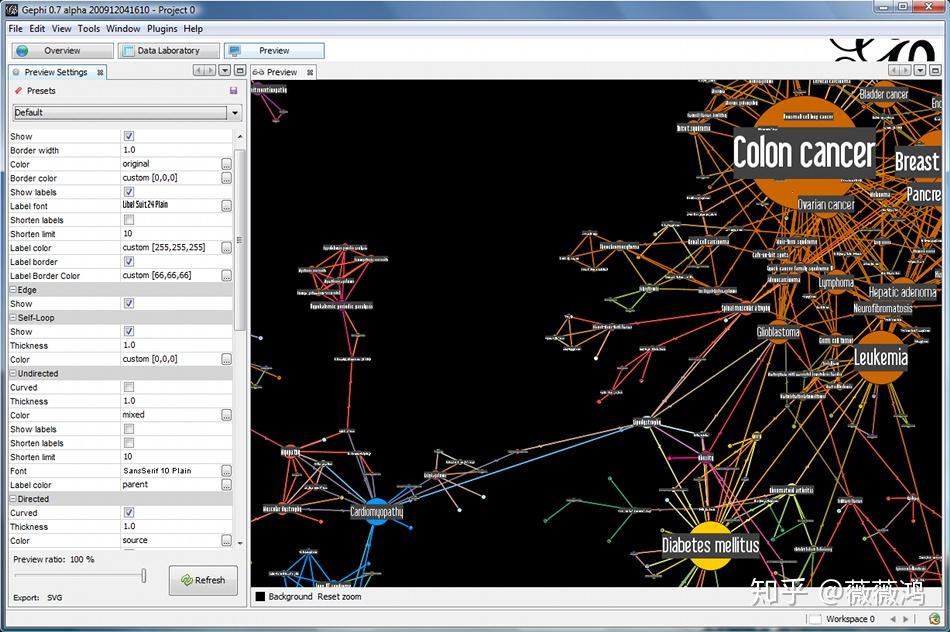Toggle the Label border checkbox
950x632 pixels.
129,262
